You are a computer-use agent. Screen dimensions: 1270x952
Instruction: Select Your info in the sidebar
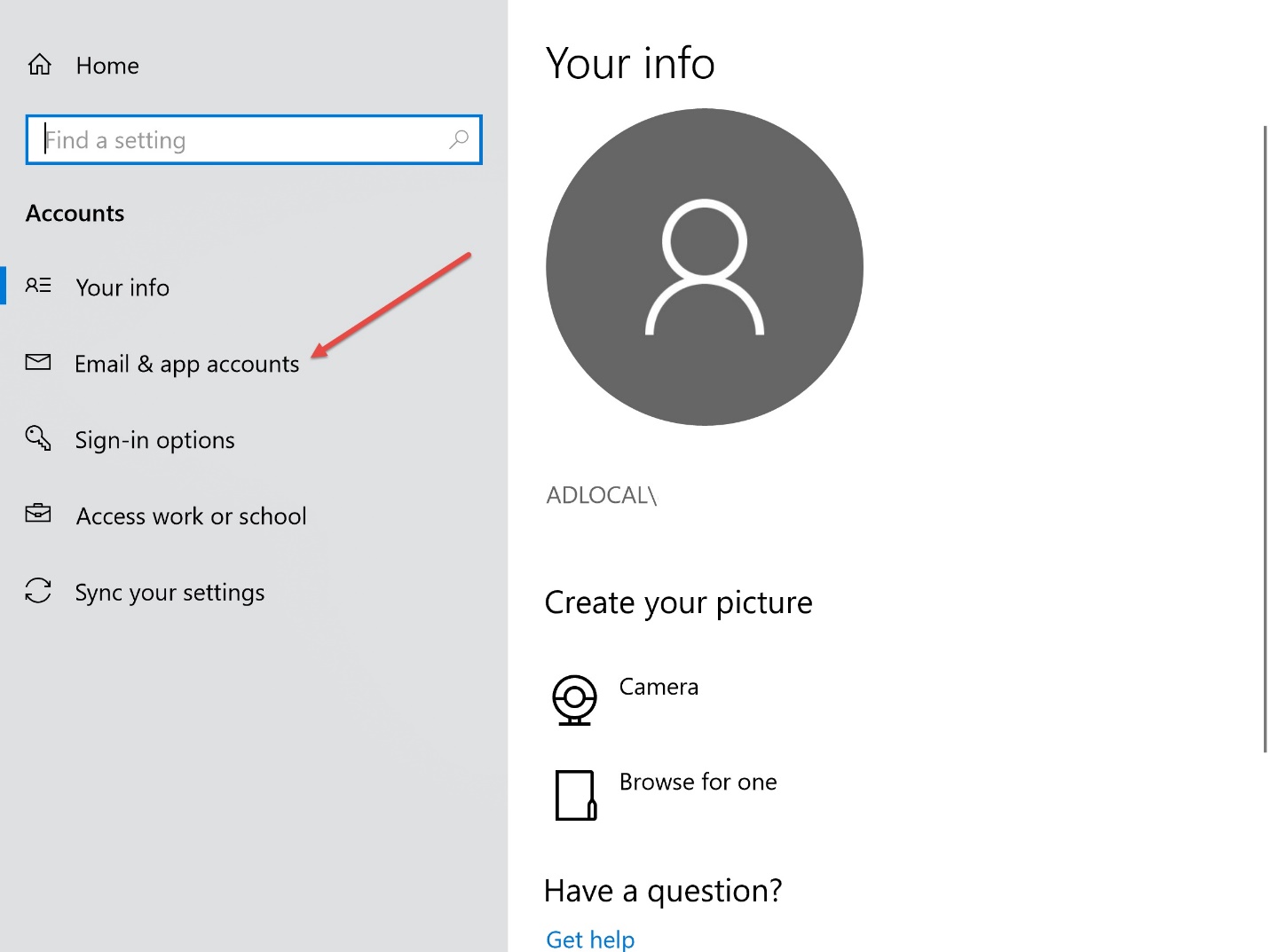pos(122,287)
